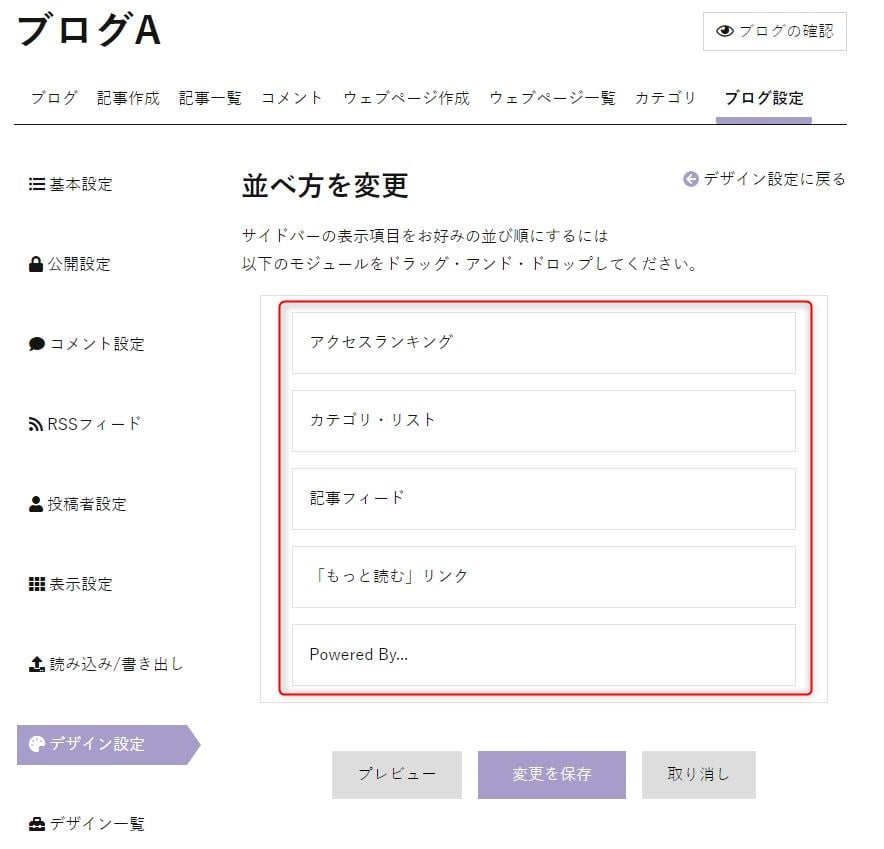Click the person icon for 投稿者設定
The height and width of the screenshot is (849, 884).
click(36, 504)
